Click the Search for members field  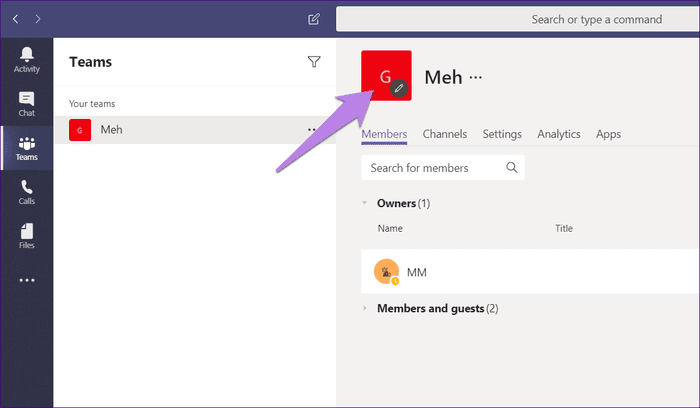tap(442, 167)
